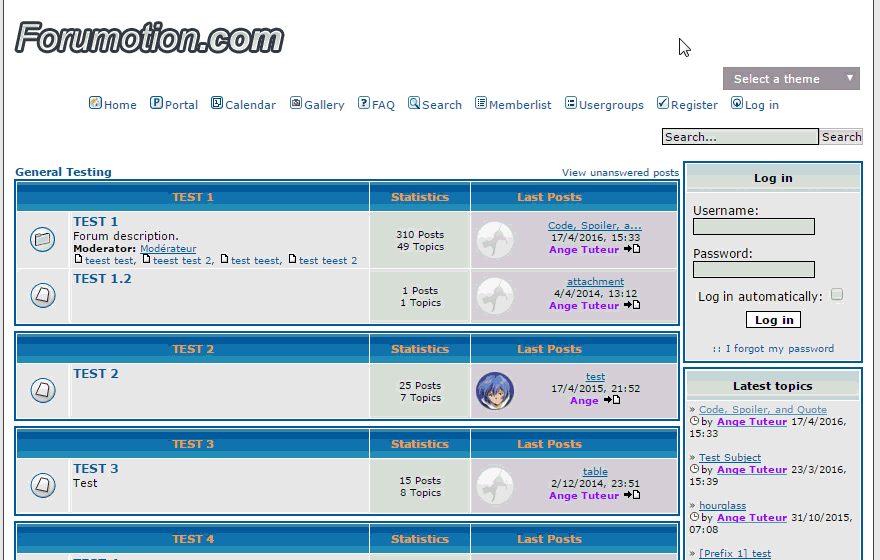Image resolution: width=880 pixels, height=560 pixels.
Task: Click the TEST 3 forum status icon
Action: tap(43, 485)
